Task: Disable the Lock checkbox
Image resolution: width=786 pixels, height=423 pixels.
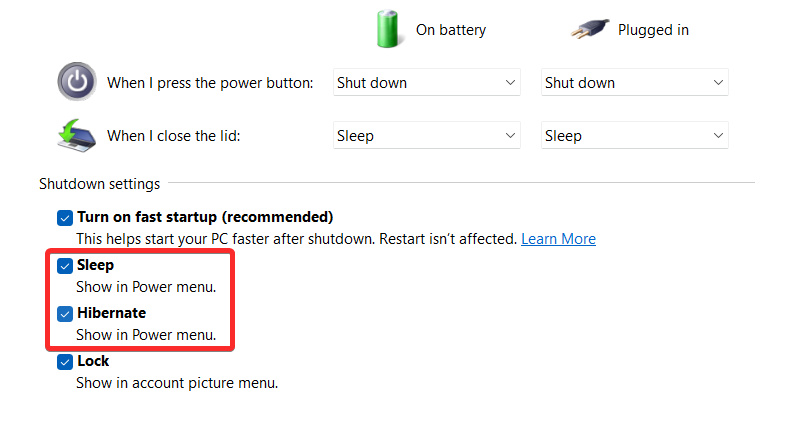Action: point(65,362)
